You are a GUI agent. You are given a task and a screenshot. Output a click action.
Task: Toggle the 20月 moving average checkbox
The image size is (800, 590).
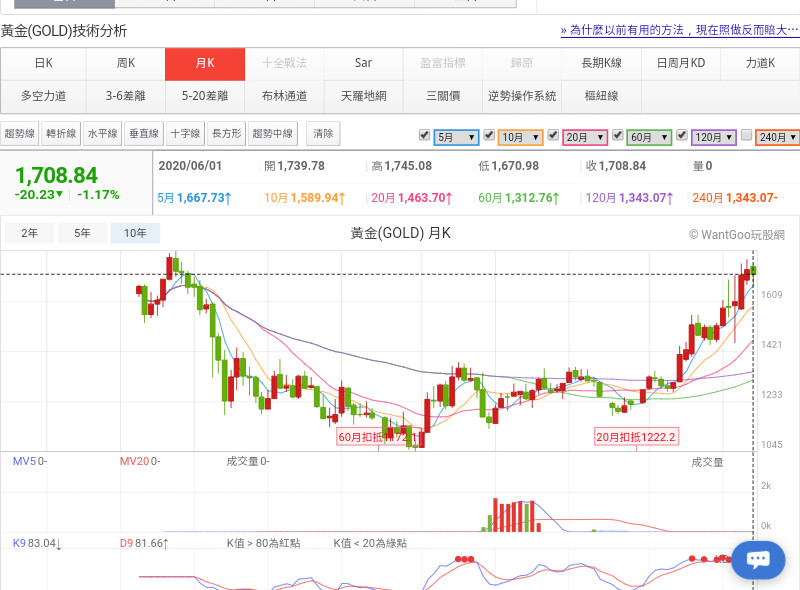pyautogui.click(x=553, y=135)
